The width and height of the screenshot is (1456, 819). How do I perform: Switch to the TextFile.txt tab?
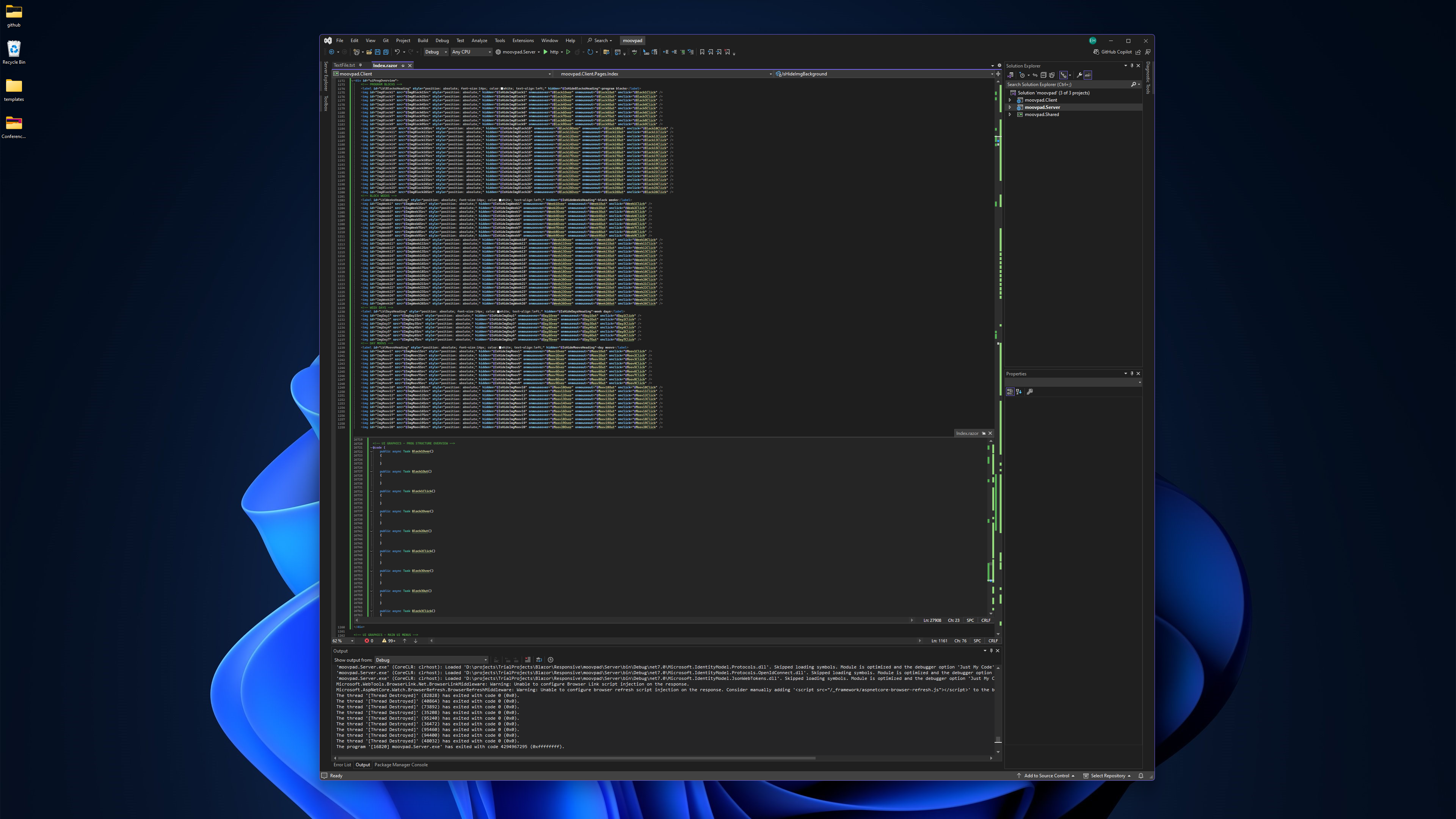coord(344,65)
